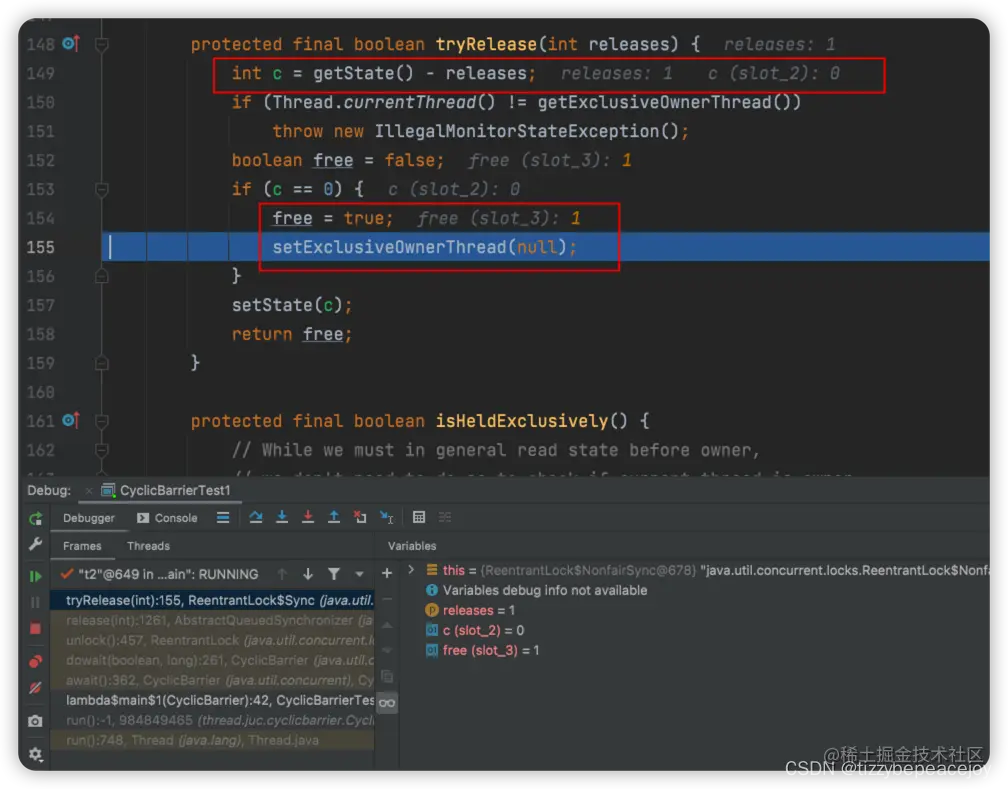
Task: Click override gutter icon on line 148
Action: [x=71, y=44]
